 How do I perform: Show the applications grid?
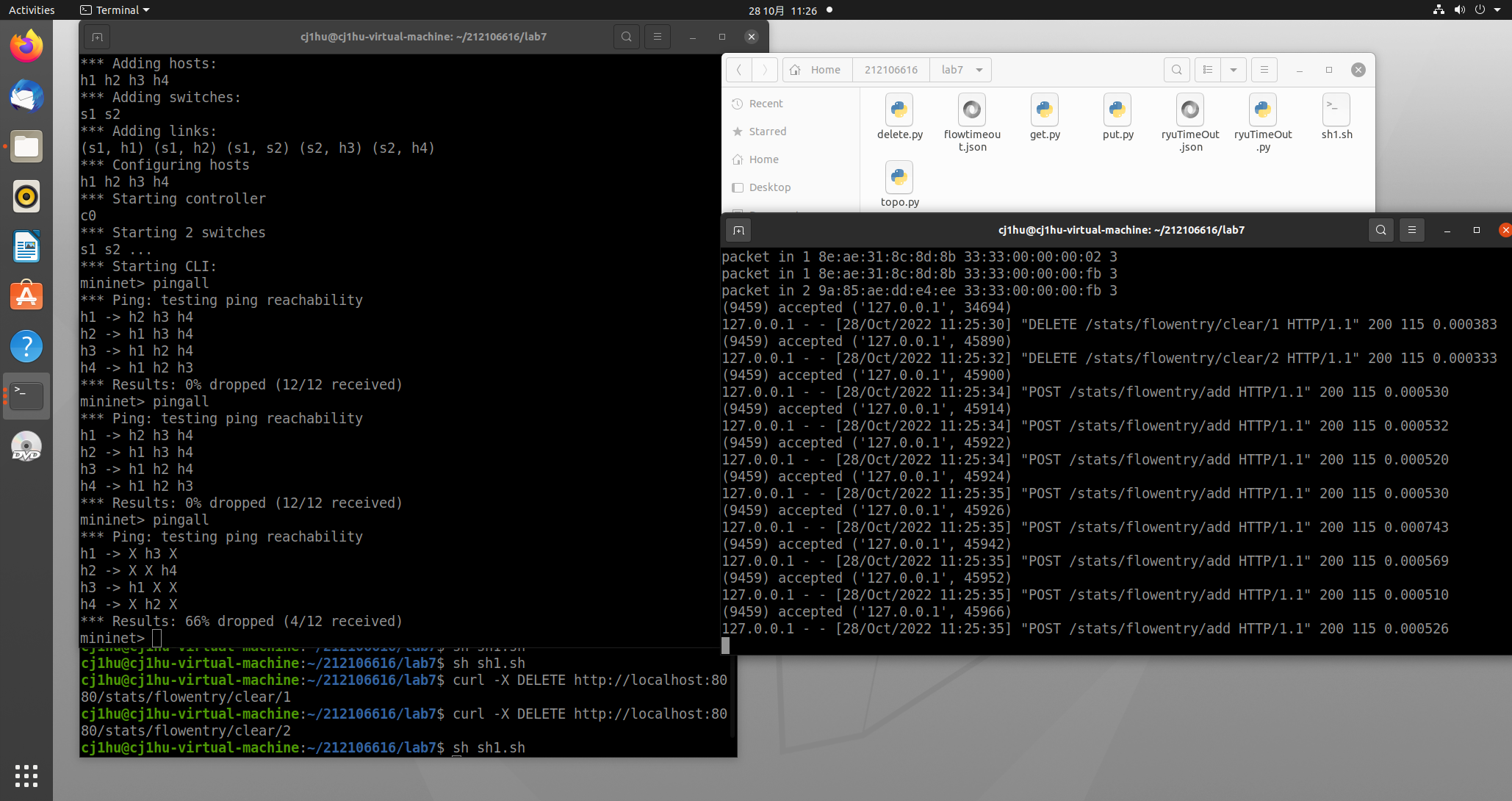(26, 775)
